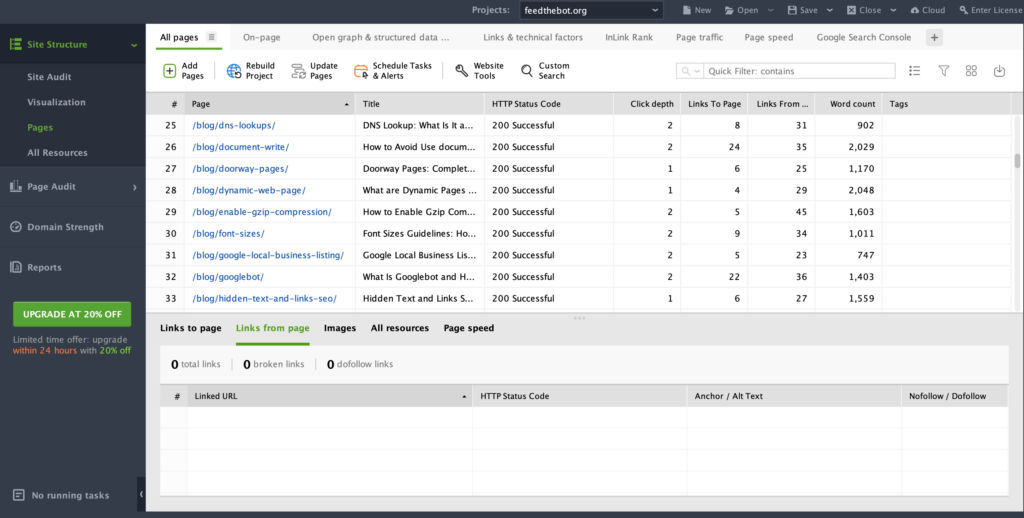Click New project icon
This screenshot has width=1024, height=518.
tap(686, 10)
